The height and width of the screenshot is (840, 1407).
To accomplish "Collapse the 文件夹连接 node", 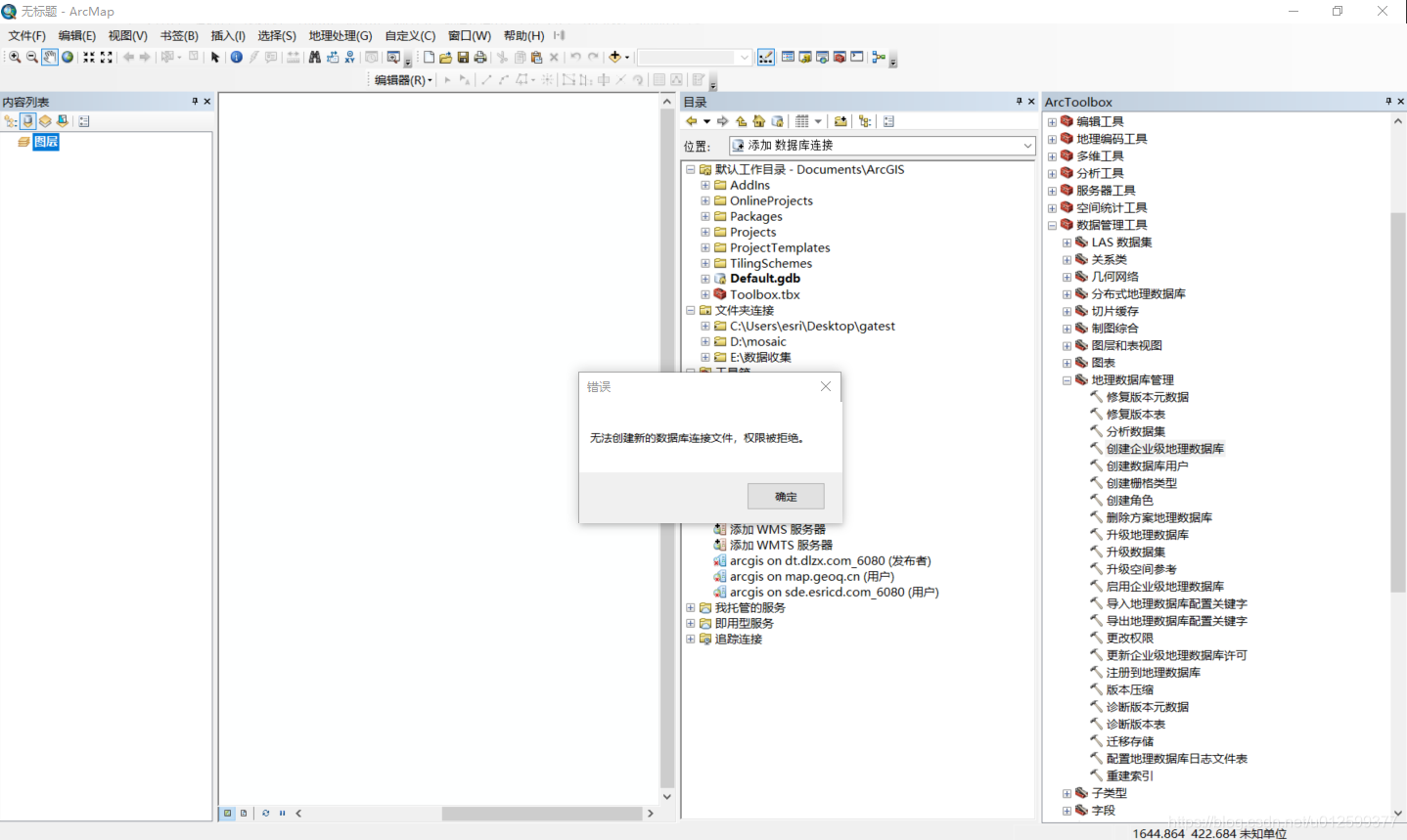I will click(x=690, y=310).
